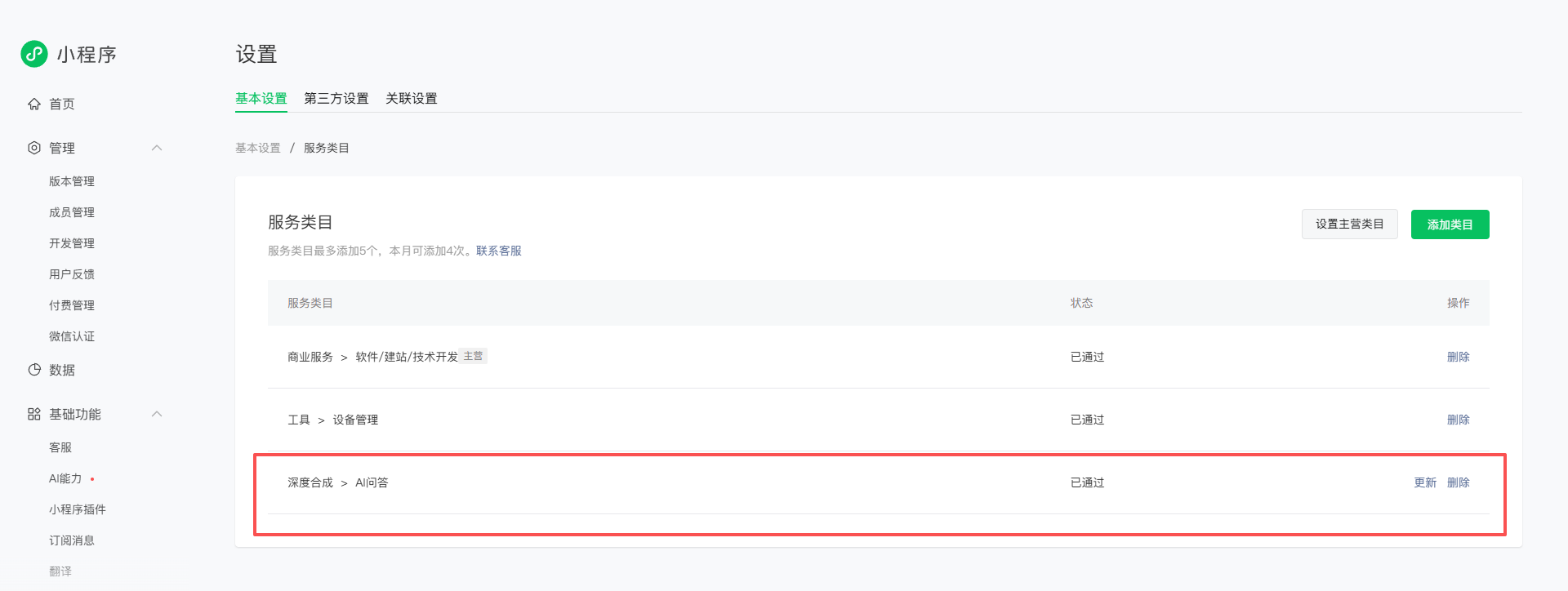Switch to the 第三方设置 tab
Viewport: 1568px width, 591px height.
point(336,98)
